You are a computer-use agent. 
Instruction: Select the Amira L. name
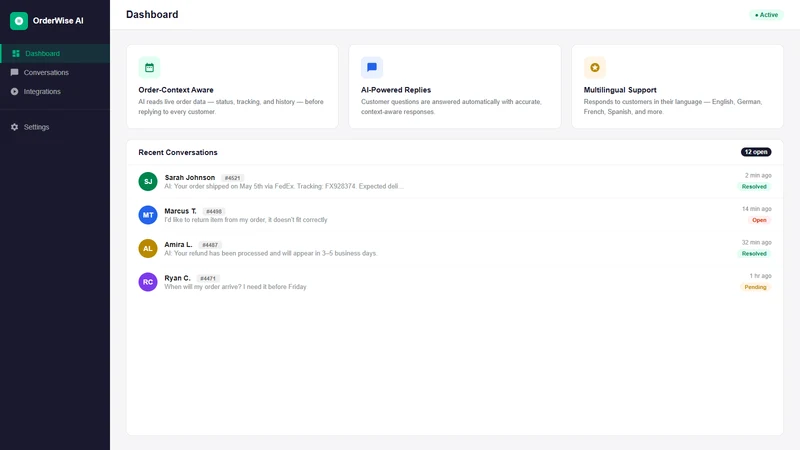click(x=178, y=245)
